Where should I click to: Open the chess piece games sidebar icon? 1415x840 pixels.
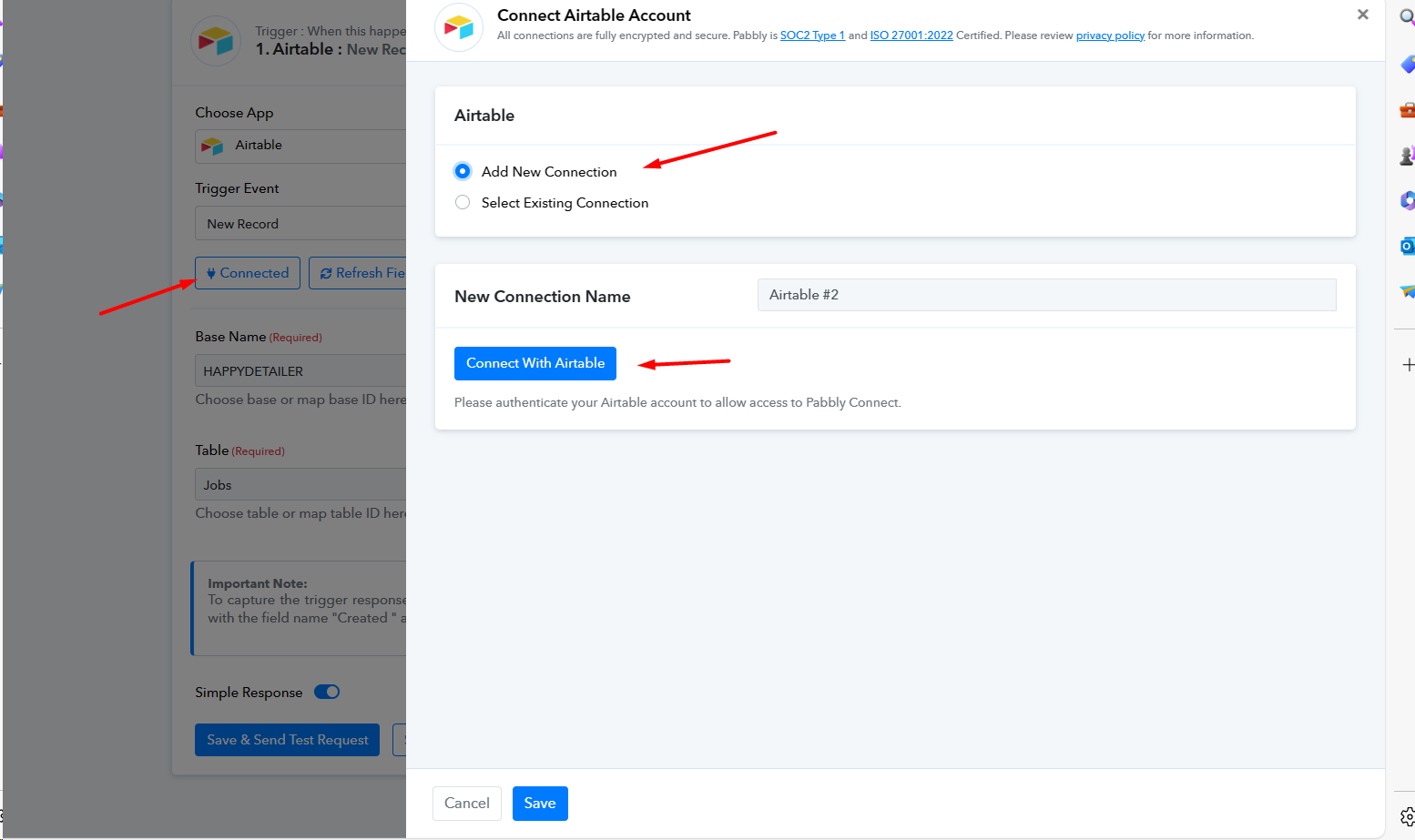point(1407,156)
